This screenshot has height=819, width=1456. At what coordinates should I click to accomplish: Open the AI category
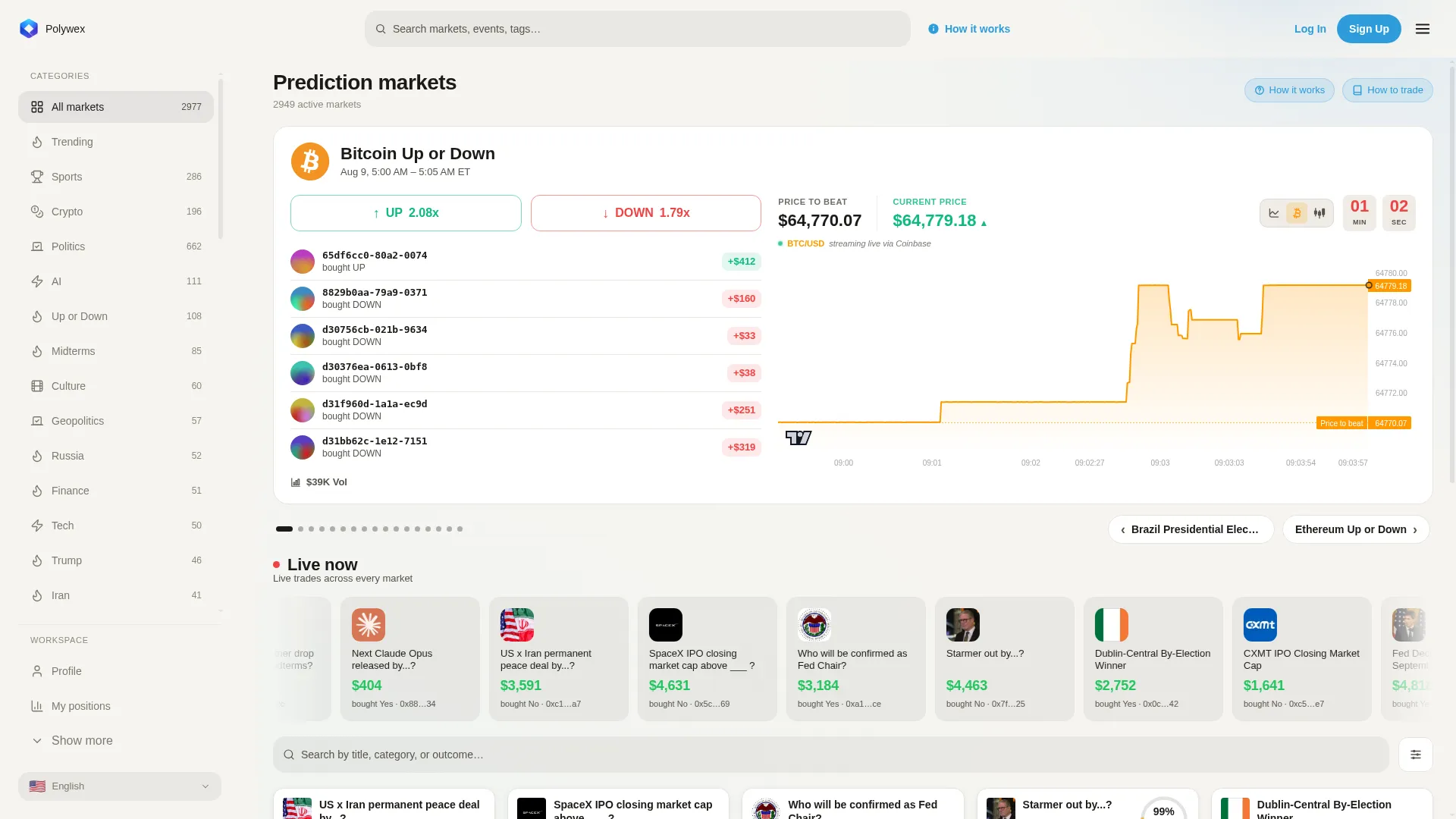(116, 281)
